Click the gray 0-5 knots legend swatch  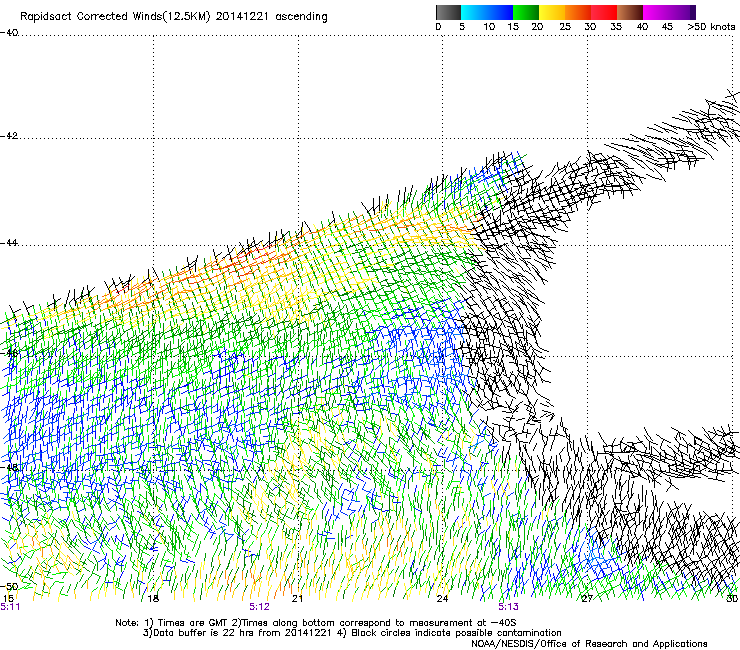pyautogui.click(x=448, y=12)
